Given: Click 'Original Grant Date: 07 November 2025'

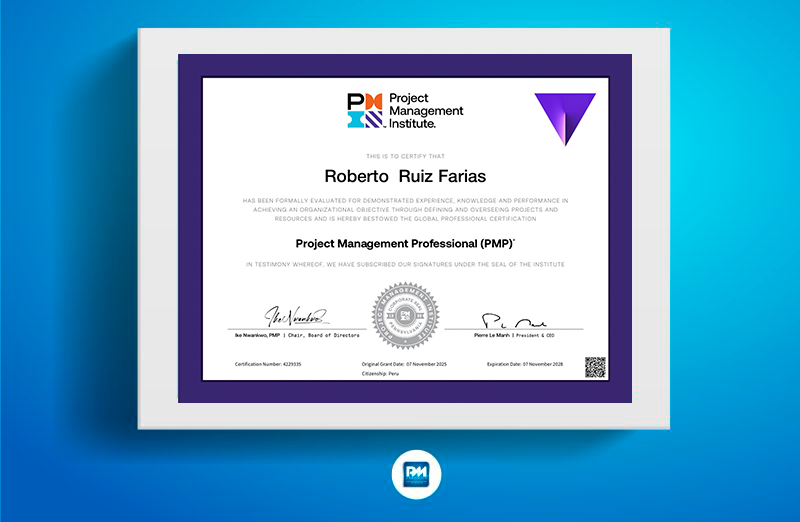Looking at the screenshot, I should pos(404,364).
